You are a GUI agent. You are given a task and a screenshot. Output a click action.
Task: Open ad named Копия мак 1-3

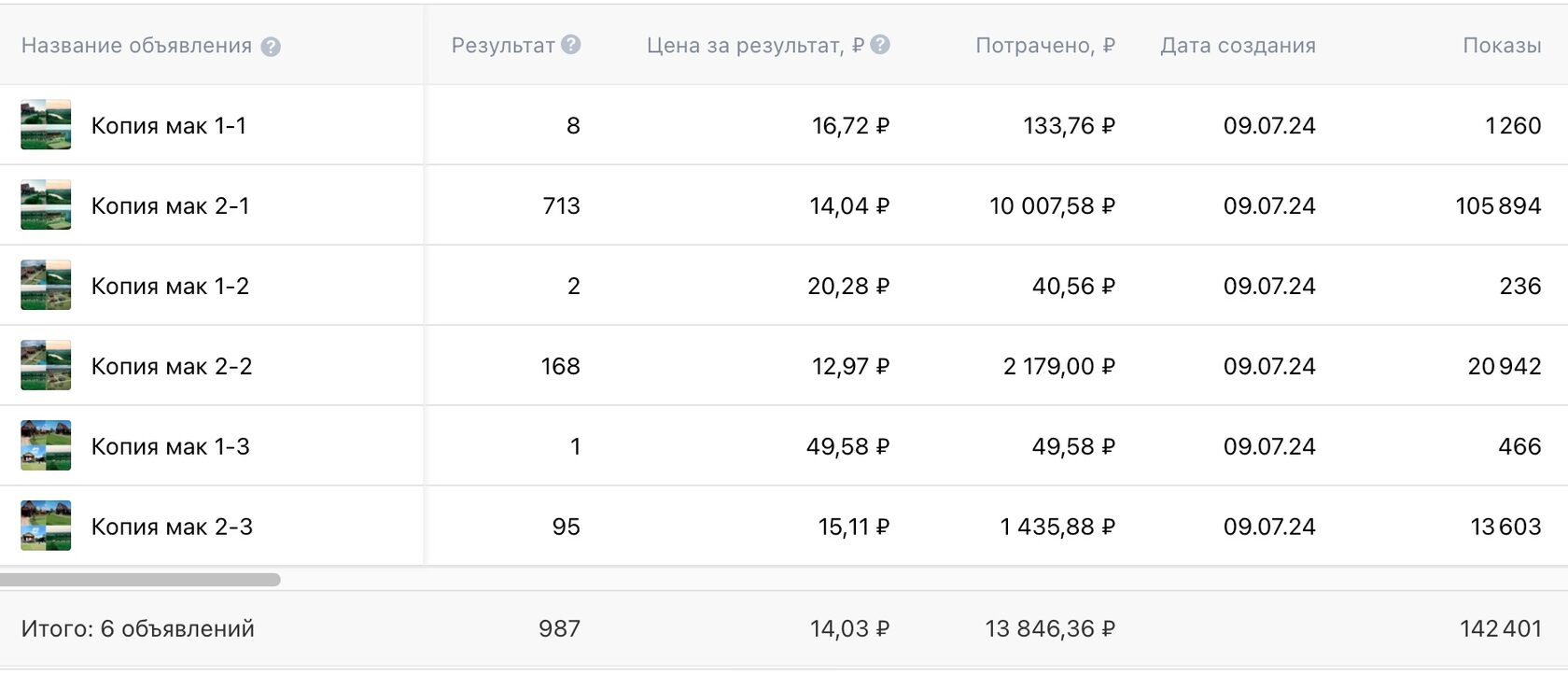click(x=171, y=447)
